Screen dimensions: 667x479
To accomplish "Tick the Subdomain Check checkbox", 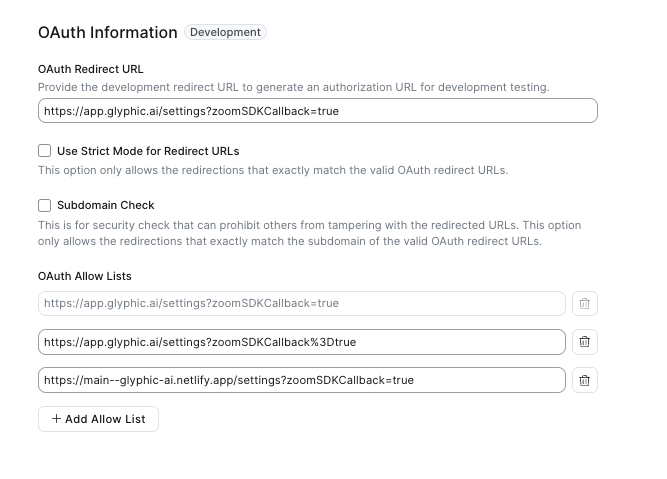I will [44, 205].
